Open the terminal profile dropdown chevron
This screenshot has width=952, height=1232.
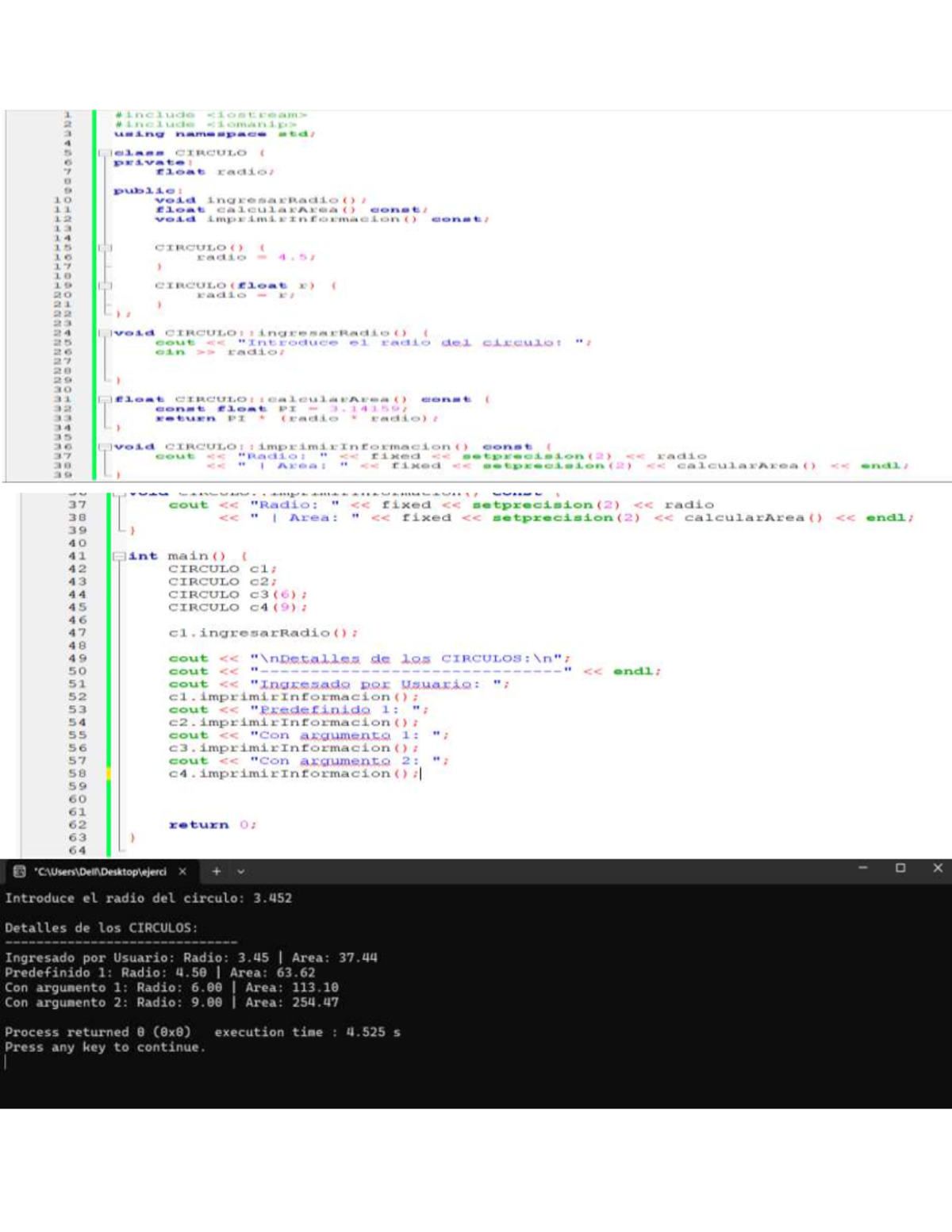click(x=241, y=871)
